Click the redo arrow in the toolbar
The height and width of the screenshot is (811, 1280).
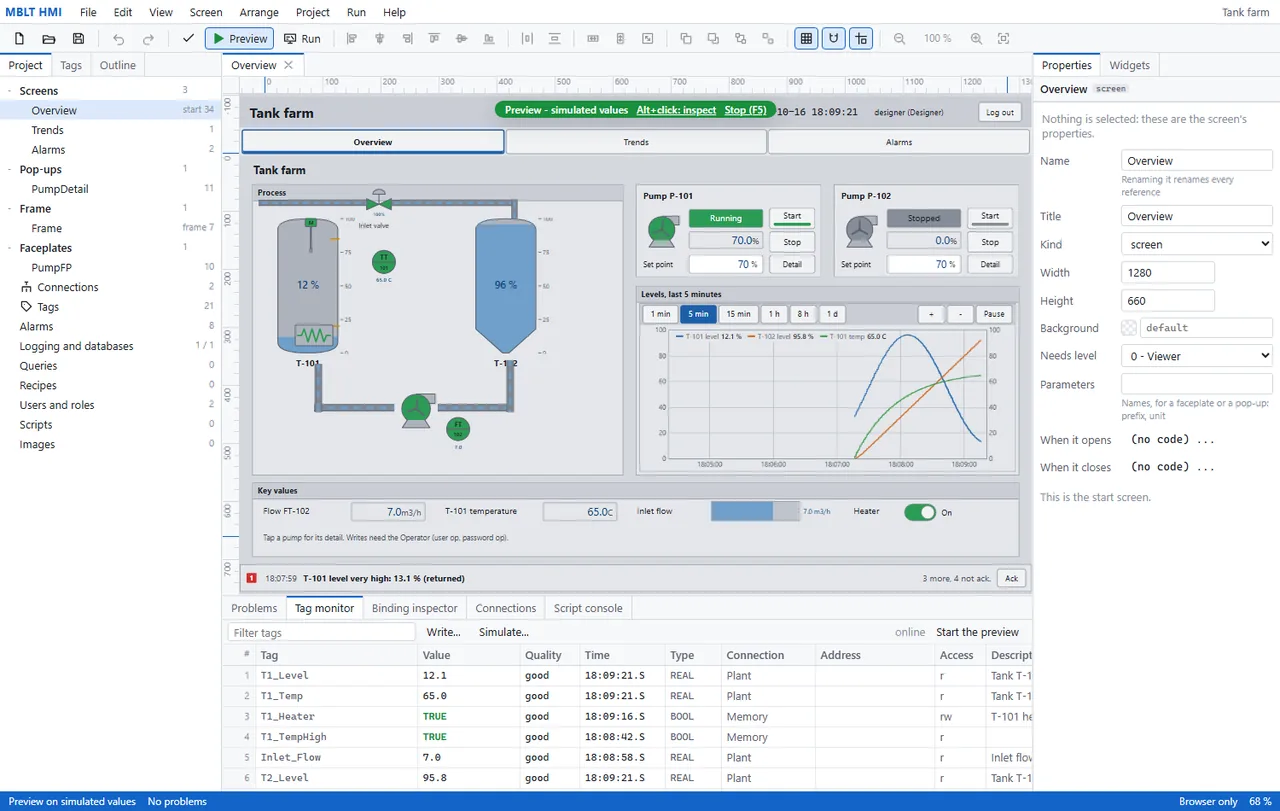148,39
